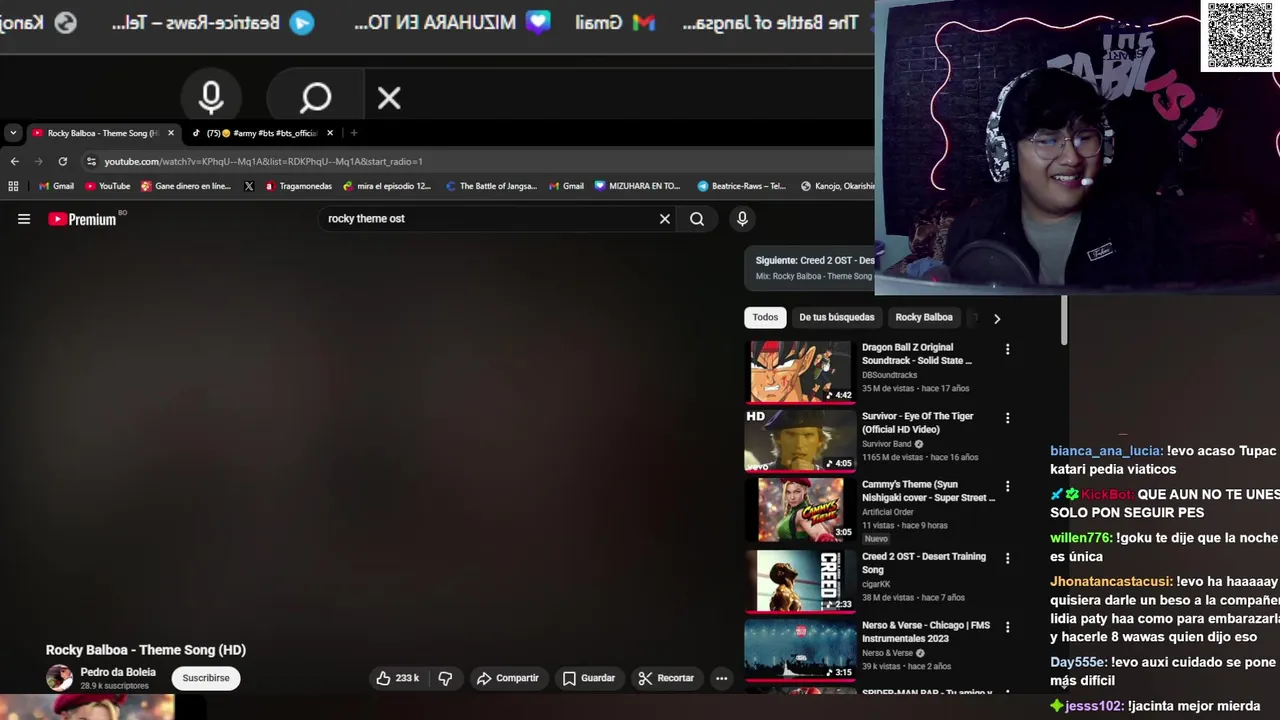Screen dimensions: 1280x720
Task: Open the 'Gane dinero en líne...' bookmark
Action: click(x=186, y=186)
